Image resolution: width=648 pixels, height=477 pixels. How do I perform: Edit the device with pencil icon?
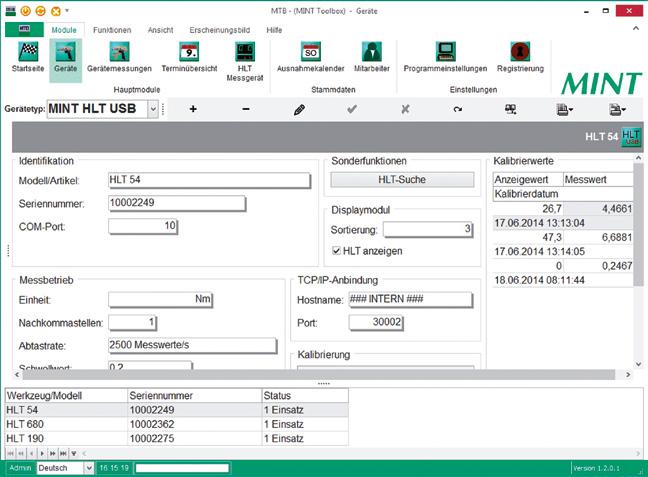[299, 109]
